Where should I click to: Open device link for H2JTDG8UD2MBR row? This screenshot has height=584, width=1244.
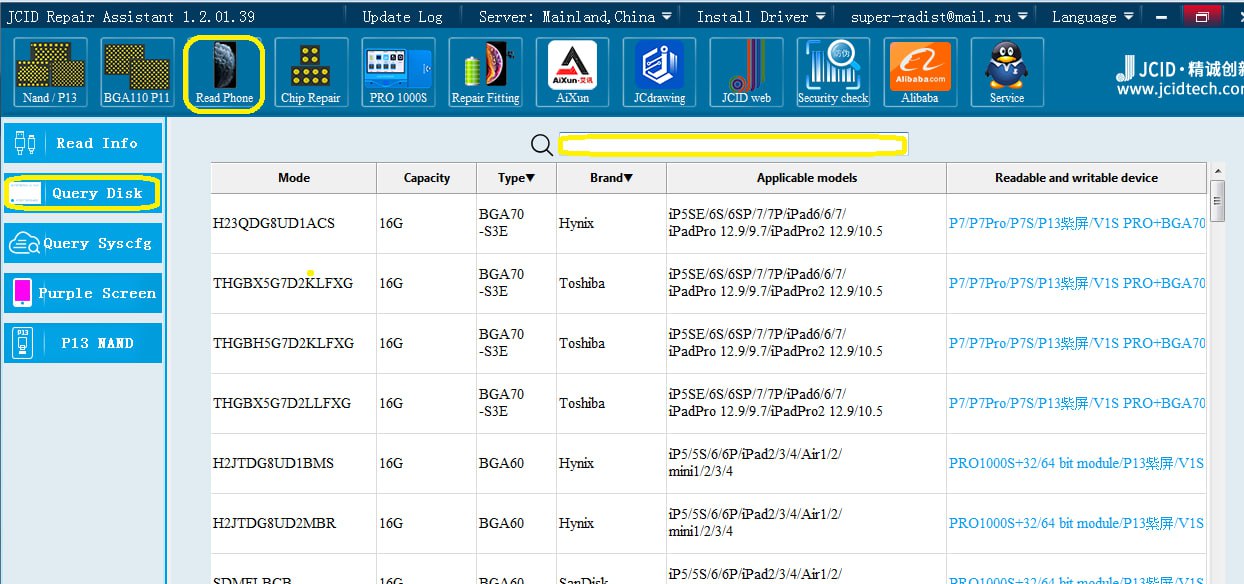pos(1076,523)
